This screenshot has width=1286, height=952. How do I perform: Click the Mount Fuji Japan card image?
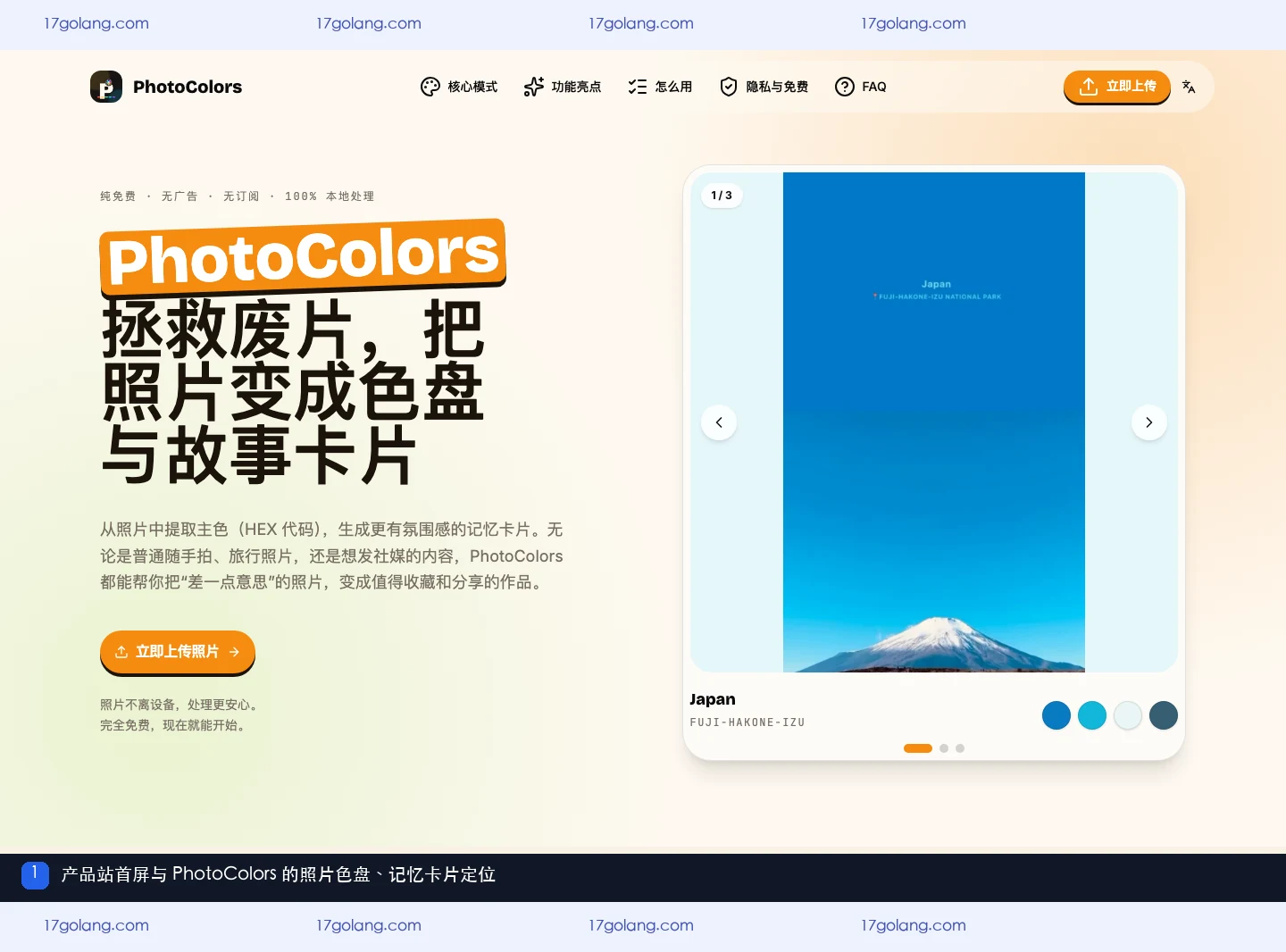click(934, 422)
